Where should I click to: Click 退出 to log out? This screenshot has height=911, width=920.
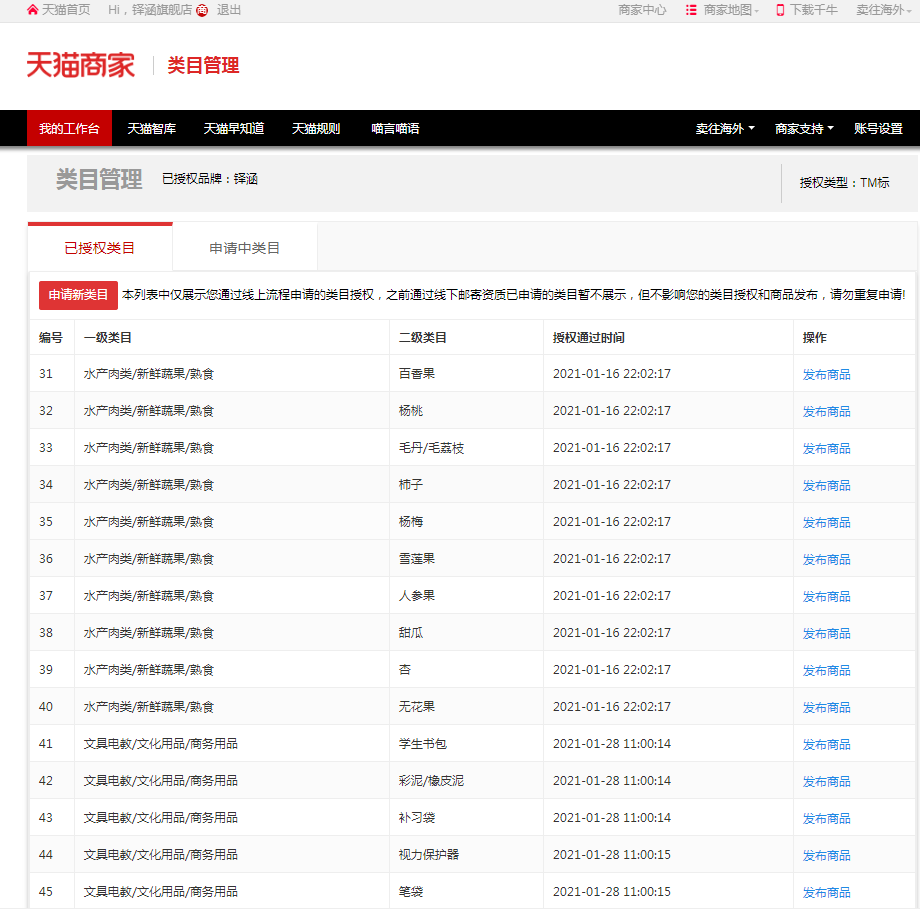pyautogui.click(x=229, y=10)
